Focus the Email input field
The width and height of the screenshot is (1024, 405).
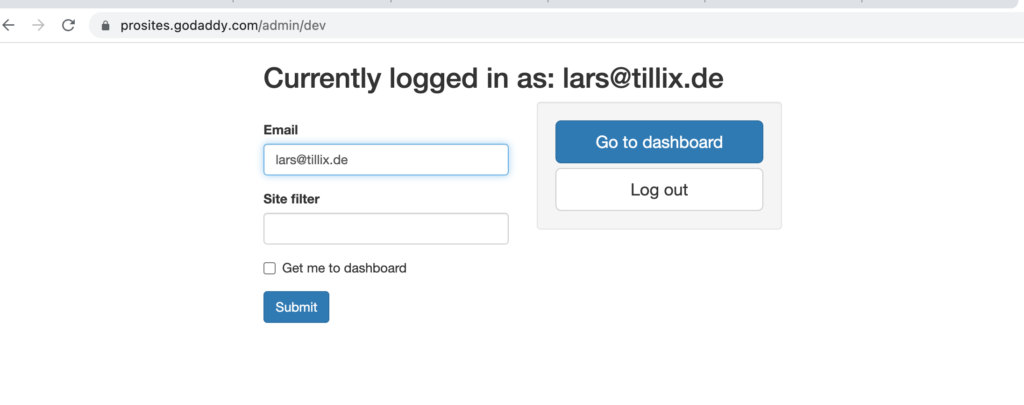point(386,160)
